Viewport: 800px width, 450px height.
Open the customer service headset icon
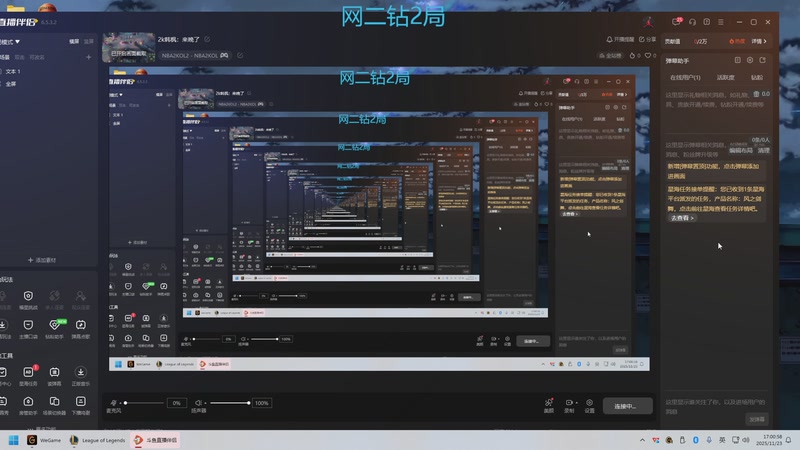[x=692, y=22]
